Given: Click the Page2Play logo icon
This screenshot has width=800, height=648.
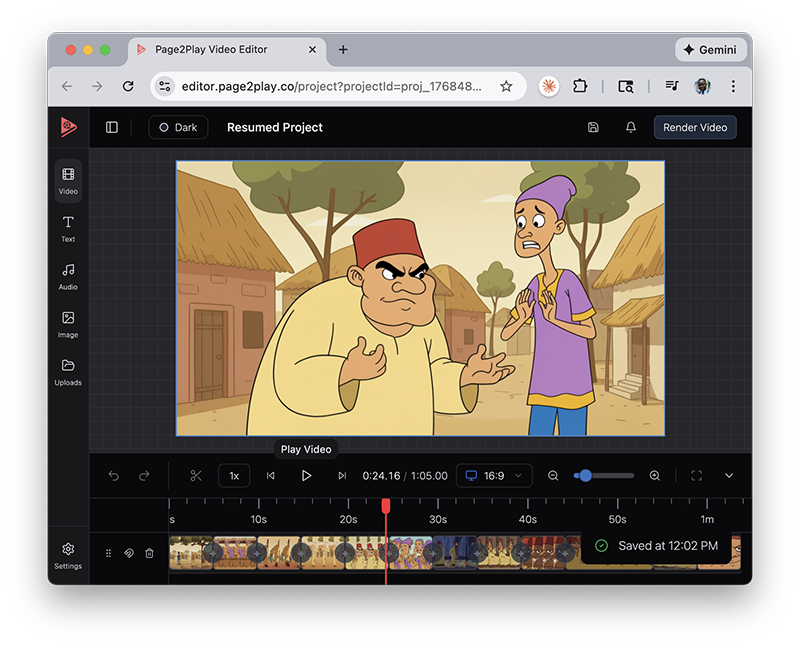Looking at the screenshot, I should click(68, 127).
